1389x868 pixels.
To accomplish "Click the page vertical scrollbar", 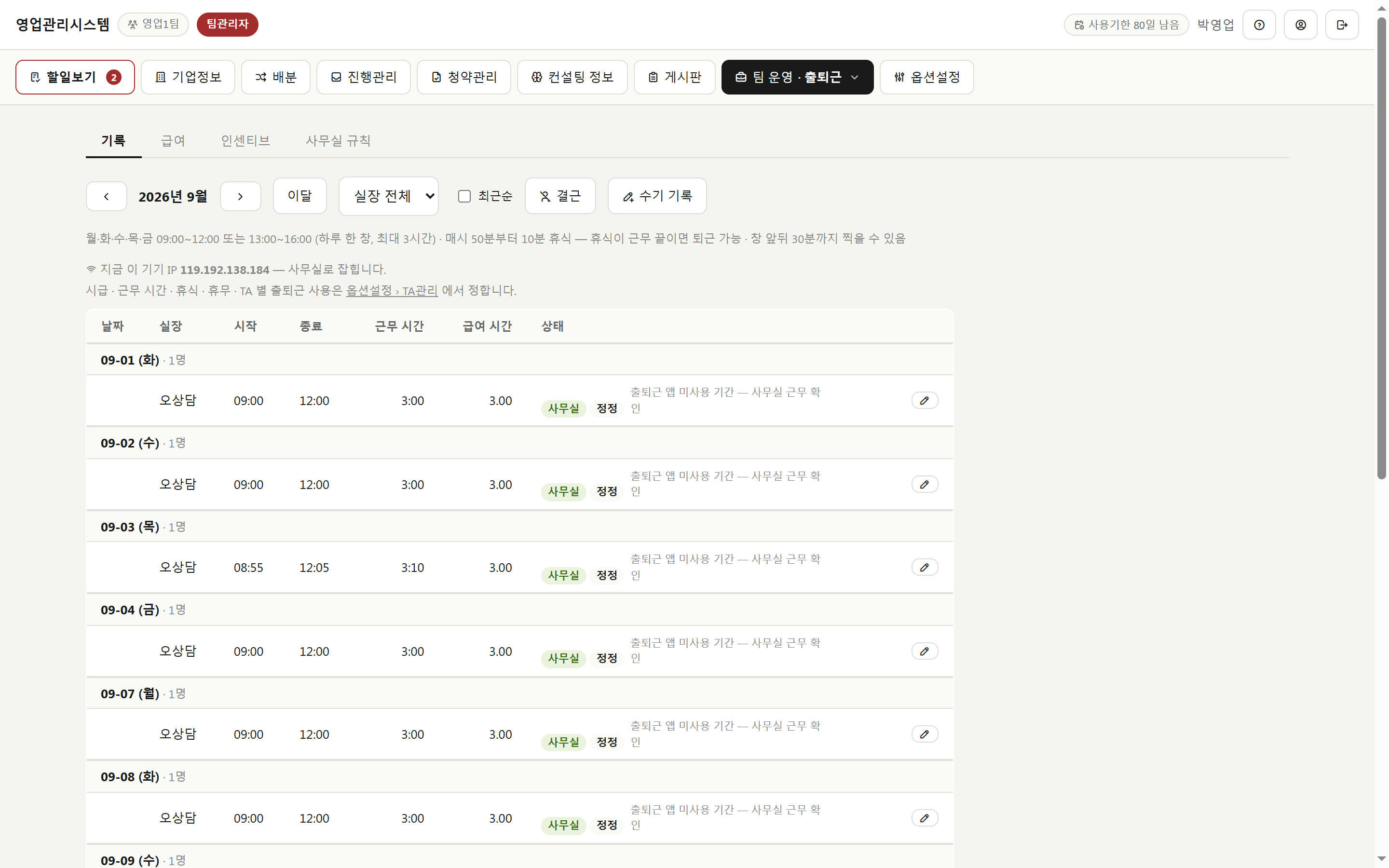I will coord(1382,247).
